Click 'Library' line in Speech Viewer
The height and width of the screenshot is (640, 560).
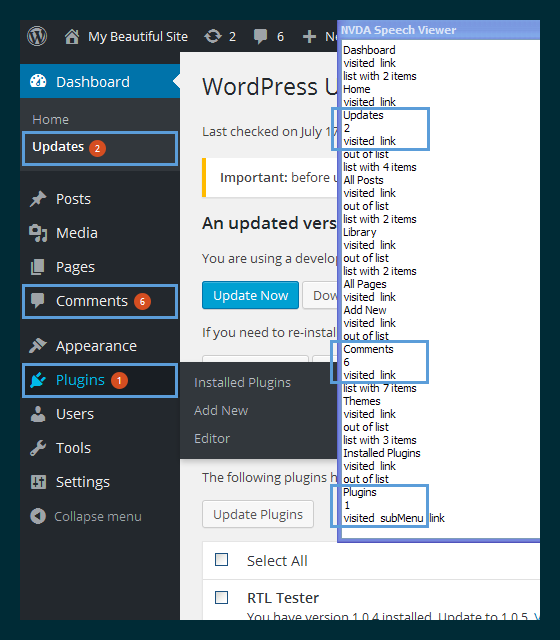coord(360,232)
